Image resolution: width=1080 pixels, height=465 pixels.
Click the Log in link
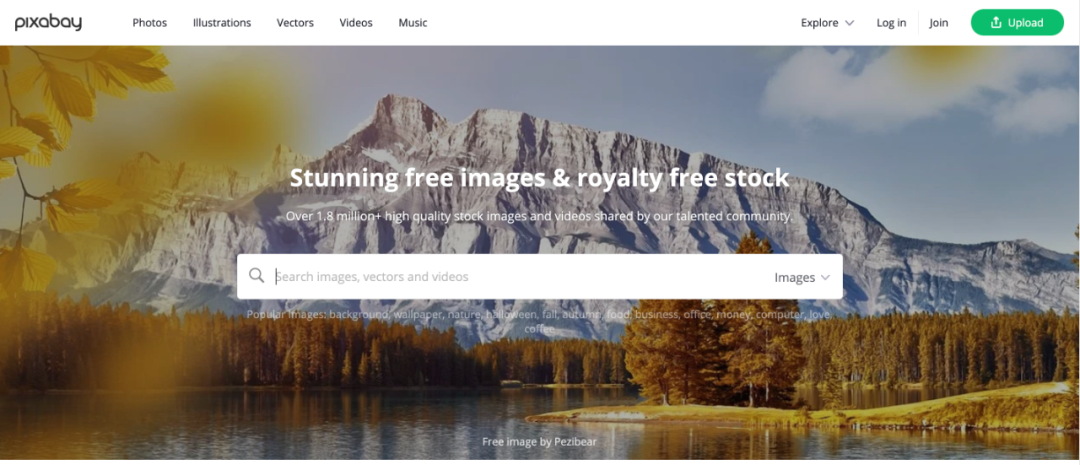click(x=891, y=23)
